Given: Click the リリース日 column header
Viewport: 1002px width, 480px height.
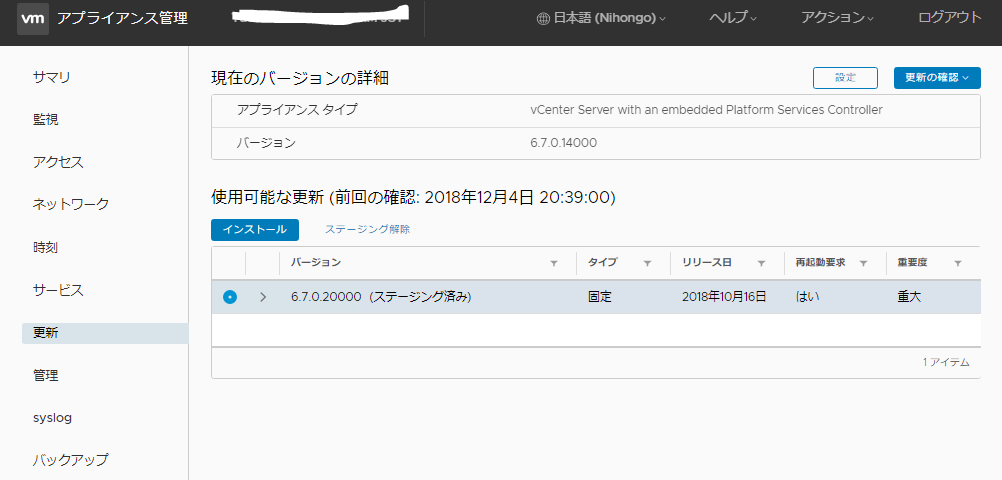Looking at the screenshot, I should pos(707,263).
